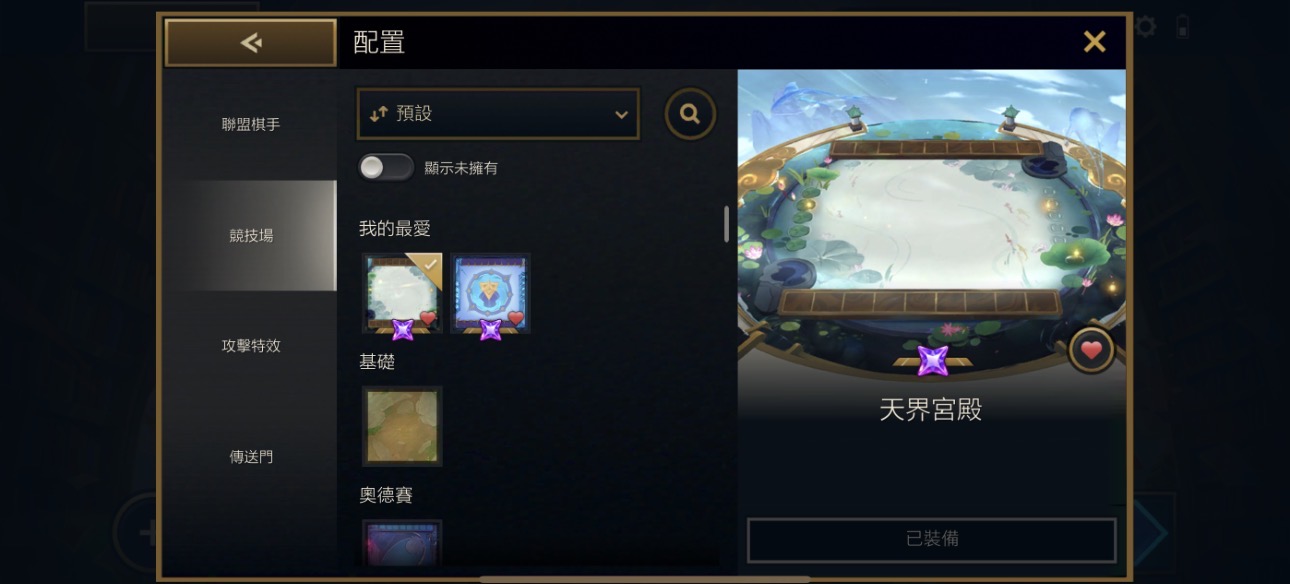Image resolution: width=1290 pixels, height=584 pixels.
Task: Switch to 攻擊特效 tab
Action: pyautogui.click(x=251, y=346)
